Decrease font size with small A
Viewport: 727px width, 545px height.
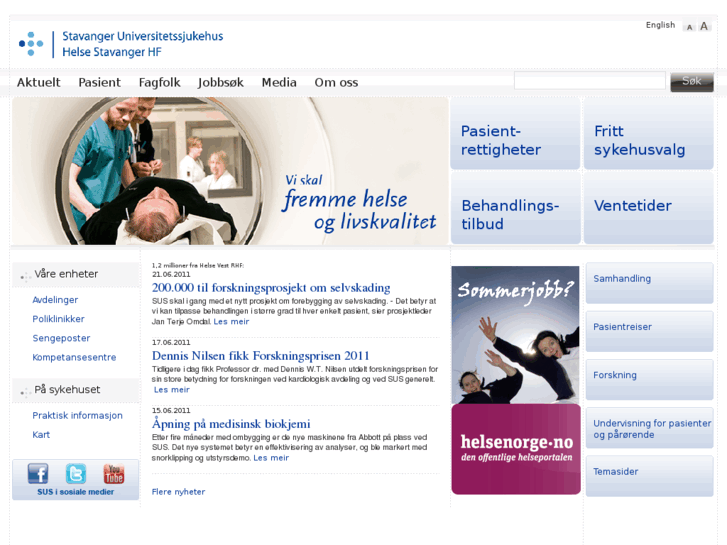coord(689,27)
